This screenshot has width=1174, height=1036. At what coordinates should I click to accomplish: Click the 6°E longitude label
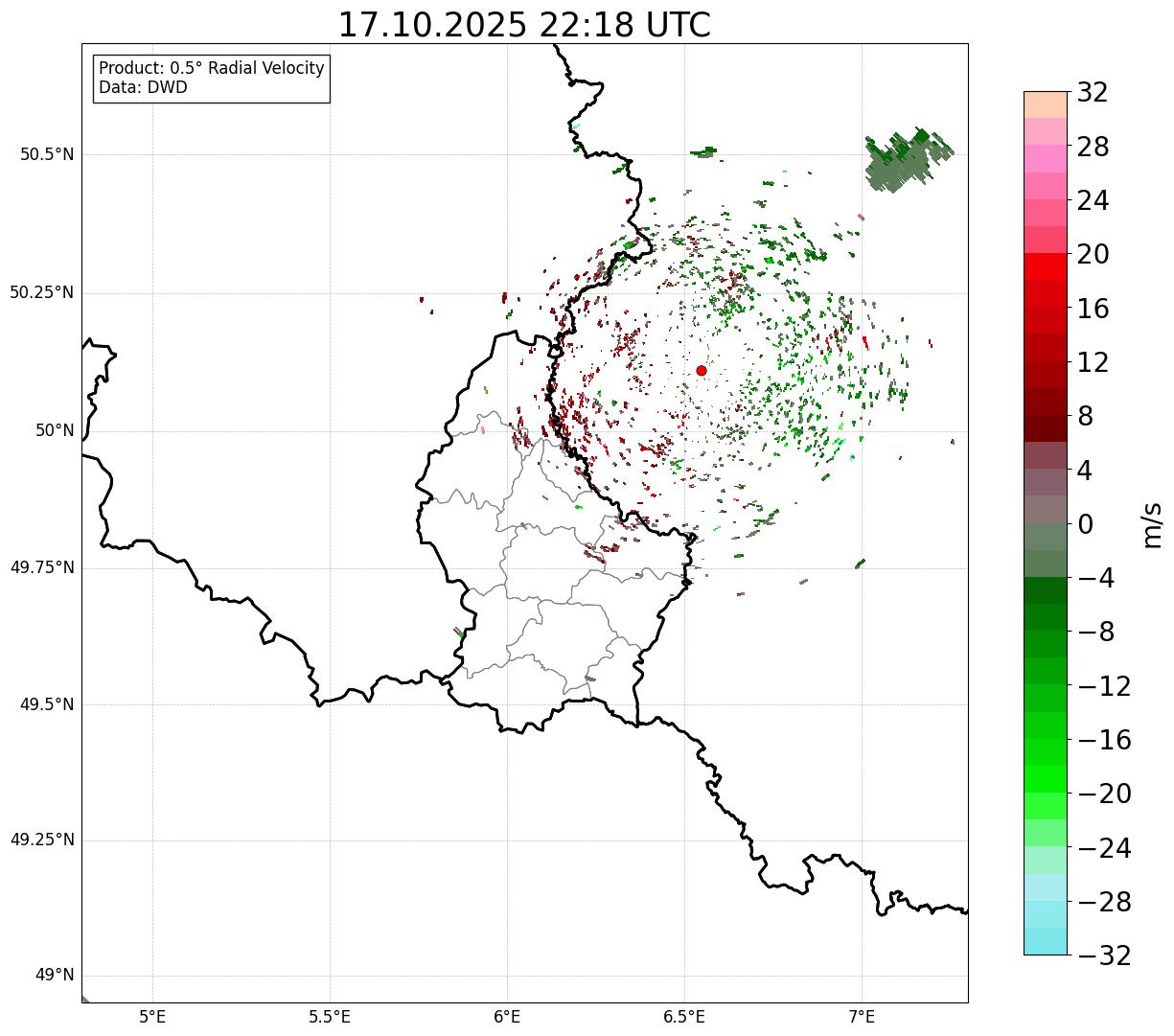pos(507,1018)
